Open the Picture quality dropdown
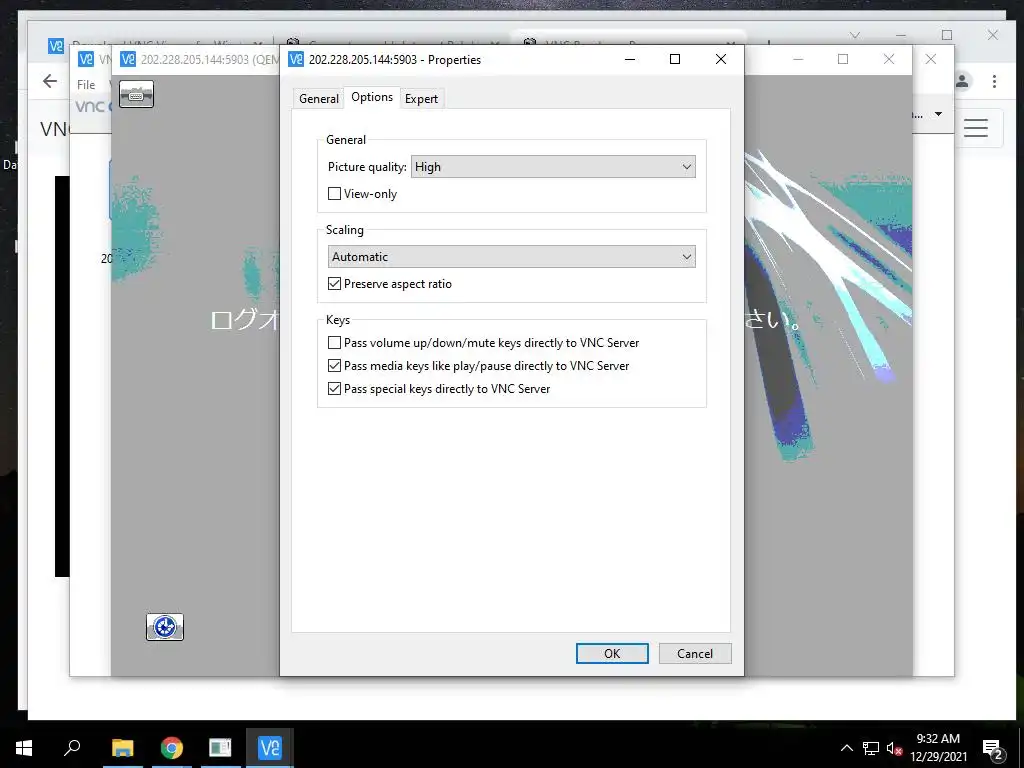This screenshot has width=1024, height=768. (553, 167)
